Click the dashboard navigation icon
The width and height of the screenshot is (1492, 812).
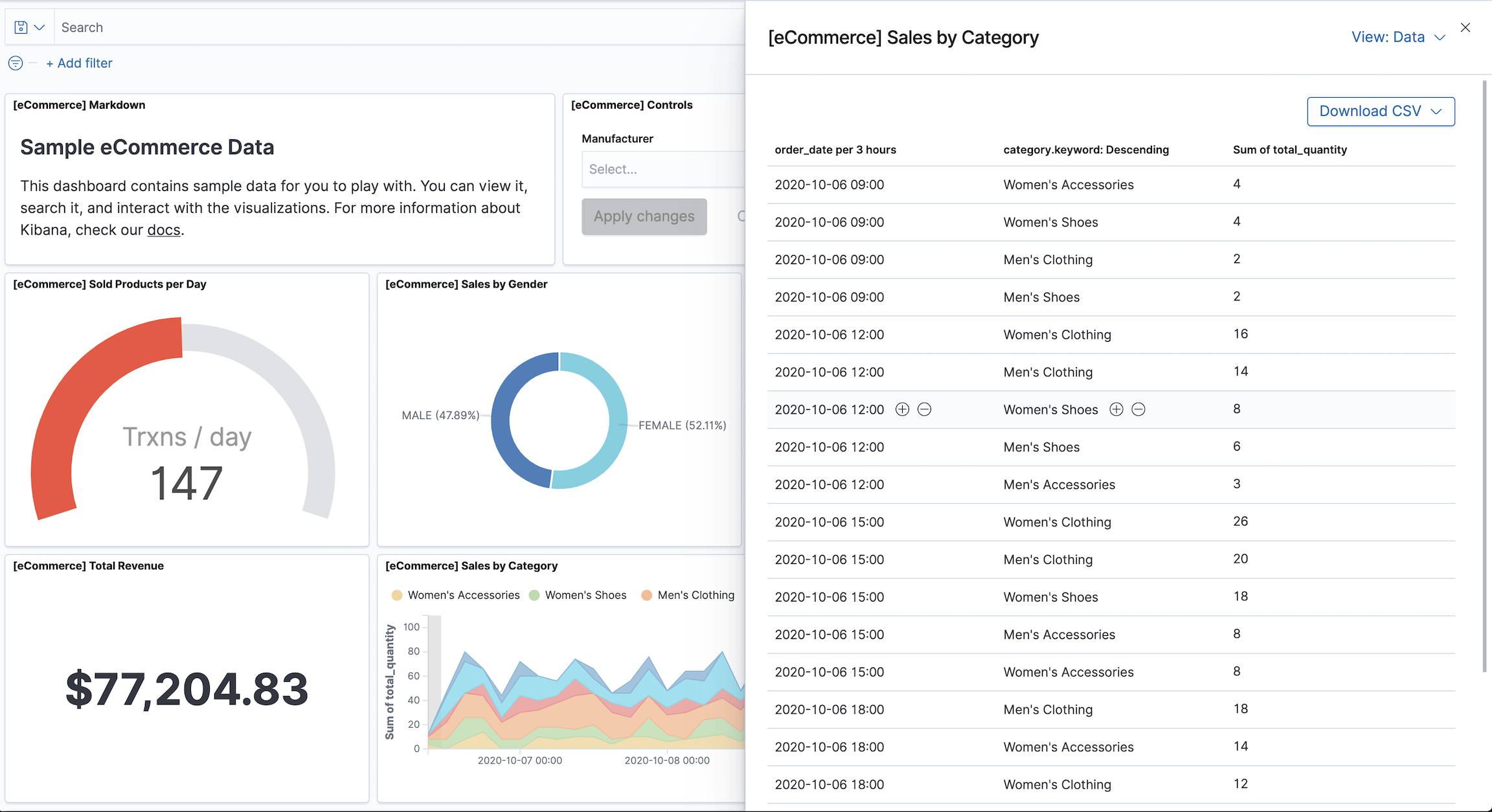click(x=19, y=26)
